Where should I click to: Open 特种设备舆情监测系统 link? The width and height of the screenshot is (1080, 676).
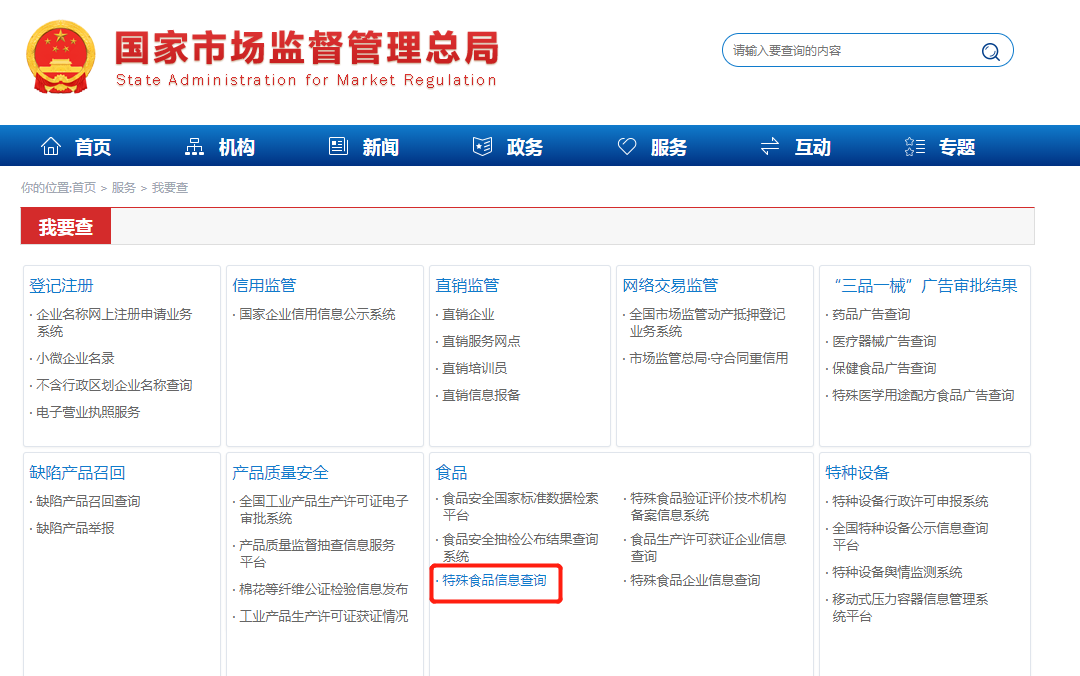tap(897, 572)
